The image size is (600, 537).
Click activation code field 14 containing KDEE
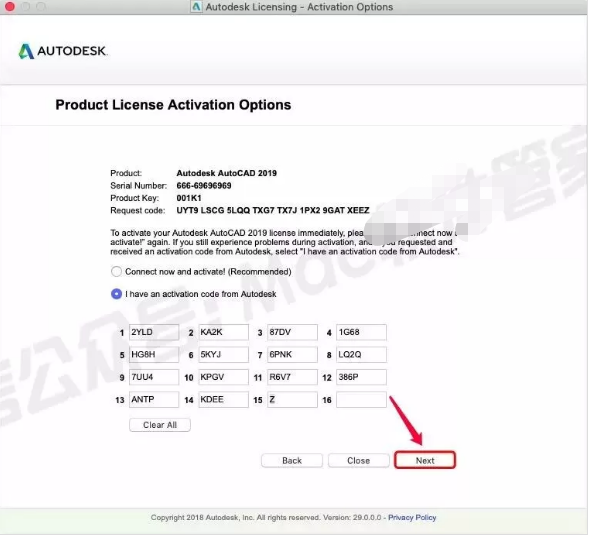coord(223,400)
